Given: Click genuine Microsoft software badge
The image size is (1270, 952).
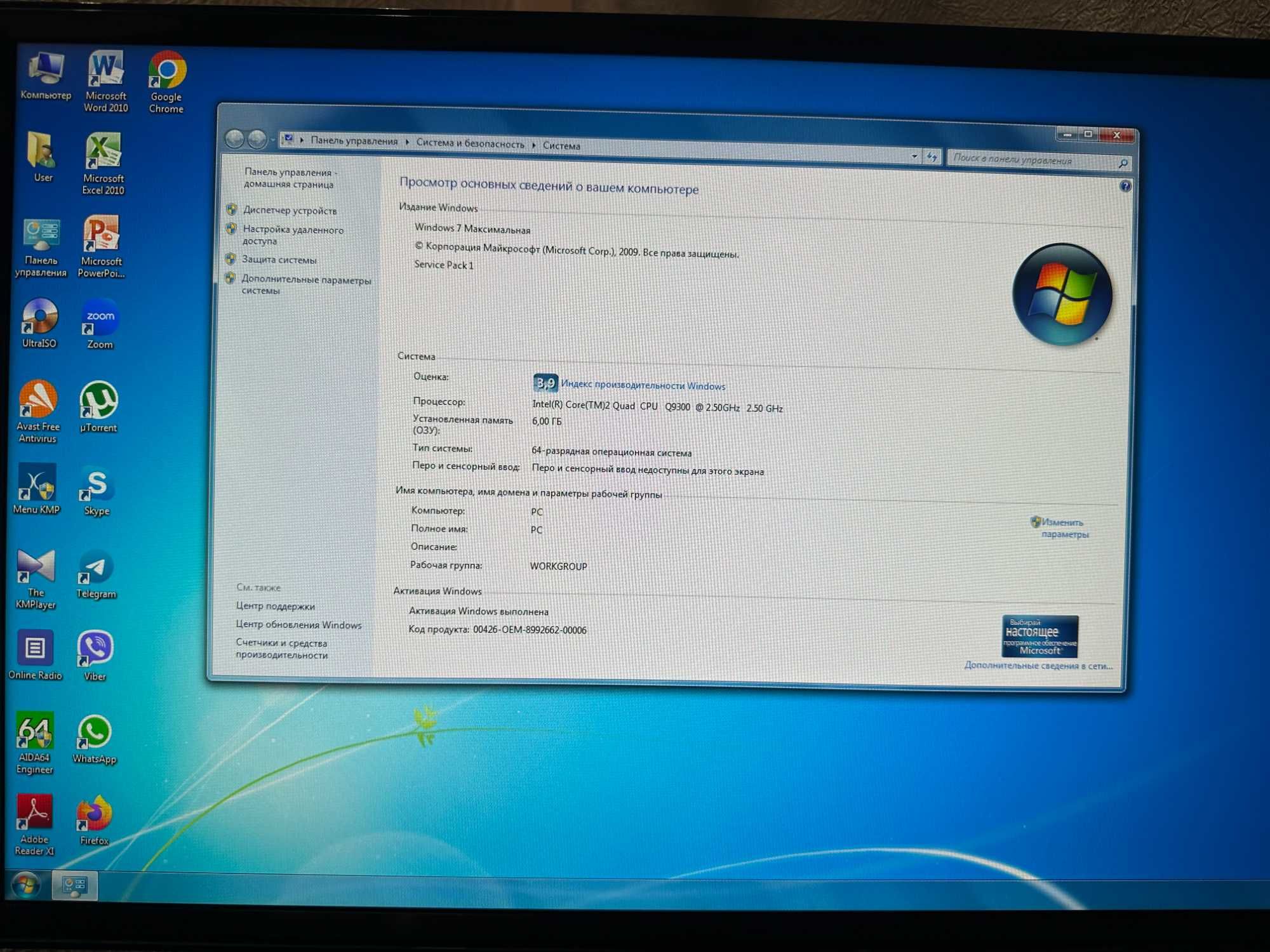Looking at the screenshot, I should click(1039, 636).
